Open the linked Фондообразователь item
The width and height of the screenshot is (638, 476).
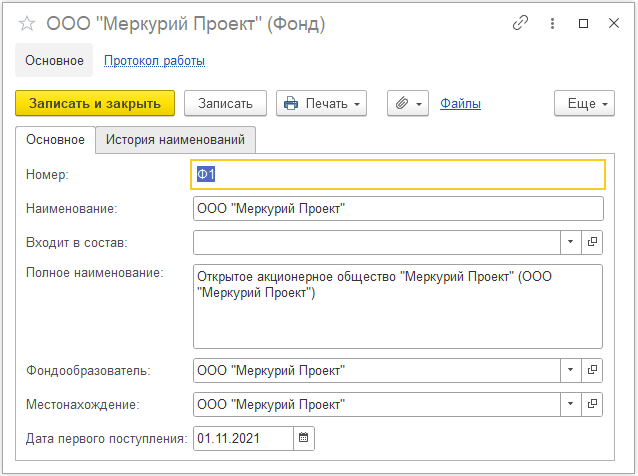pos(592,370)
